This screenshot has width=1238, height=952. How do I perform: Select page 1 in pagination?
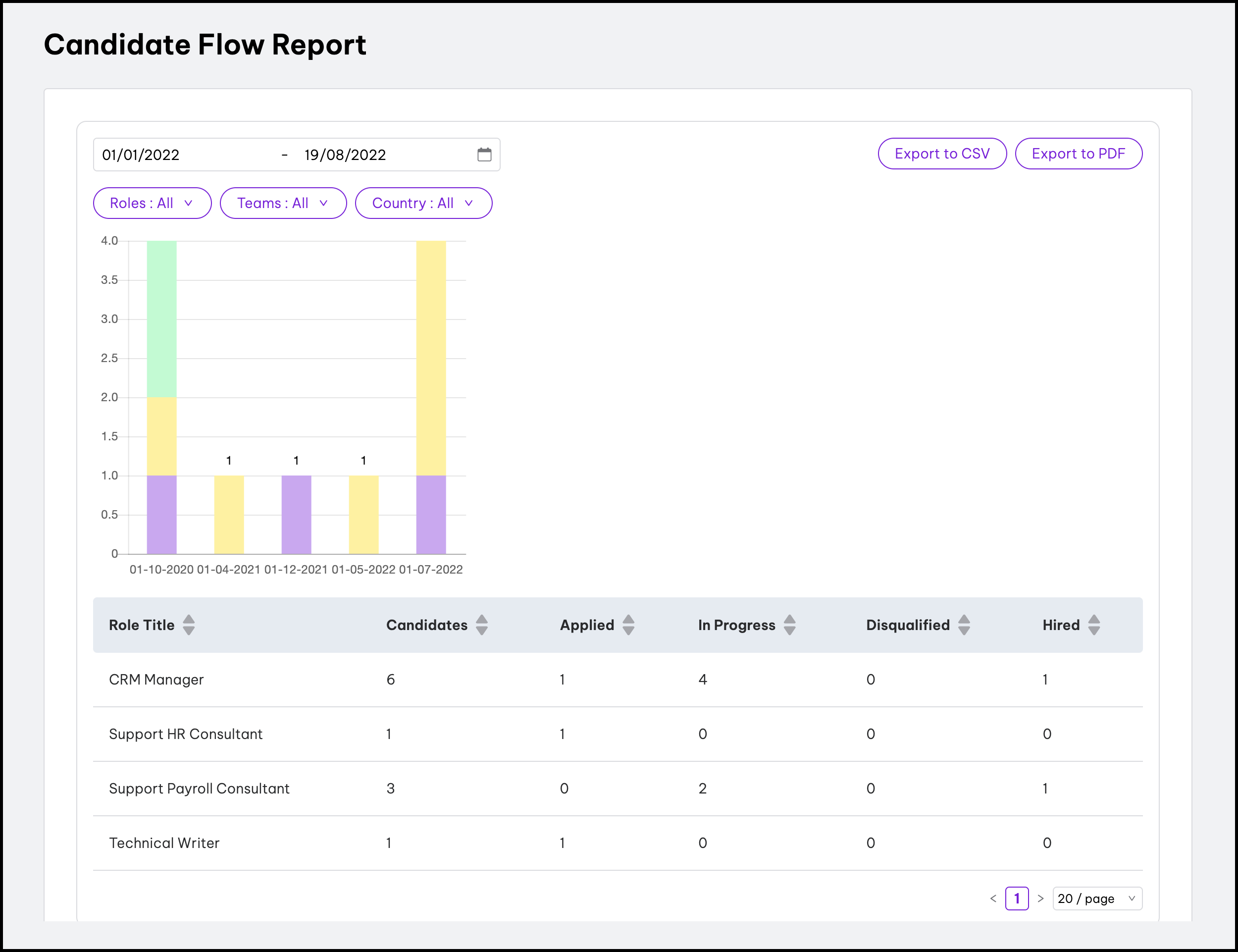(x=1017, y=899)
